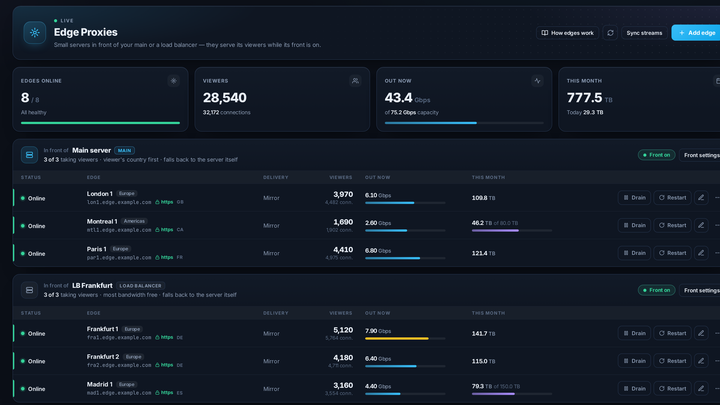The width and height of the screenshot is (720, 405).
Task: Click the Americas tag on Montreal 1
Action: [134, 221]
